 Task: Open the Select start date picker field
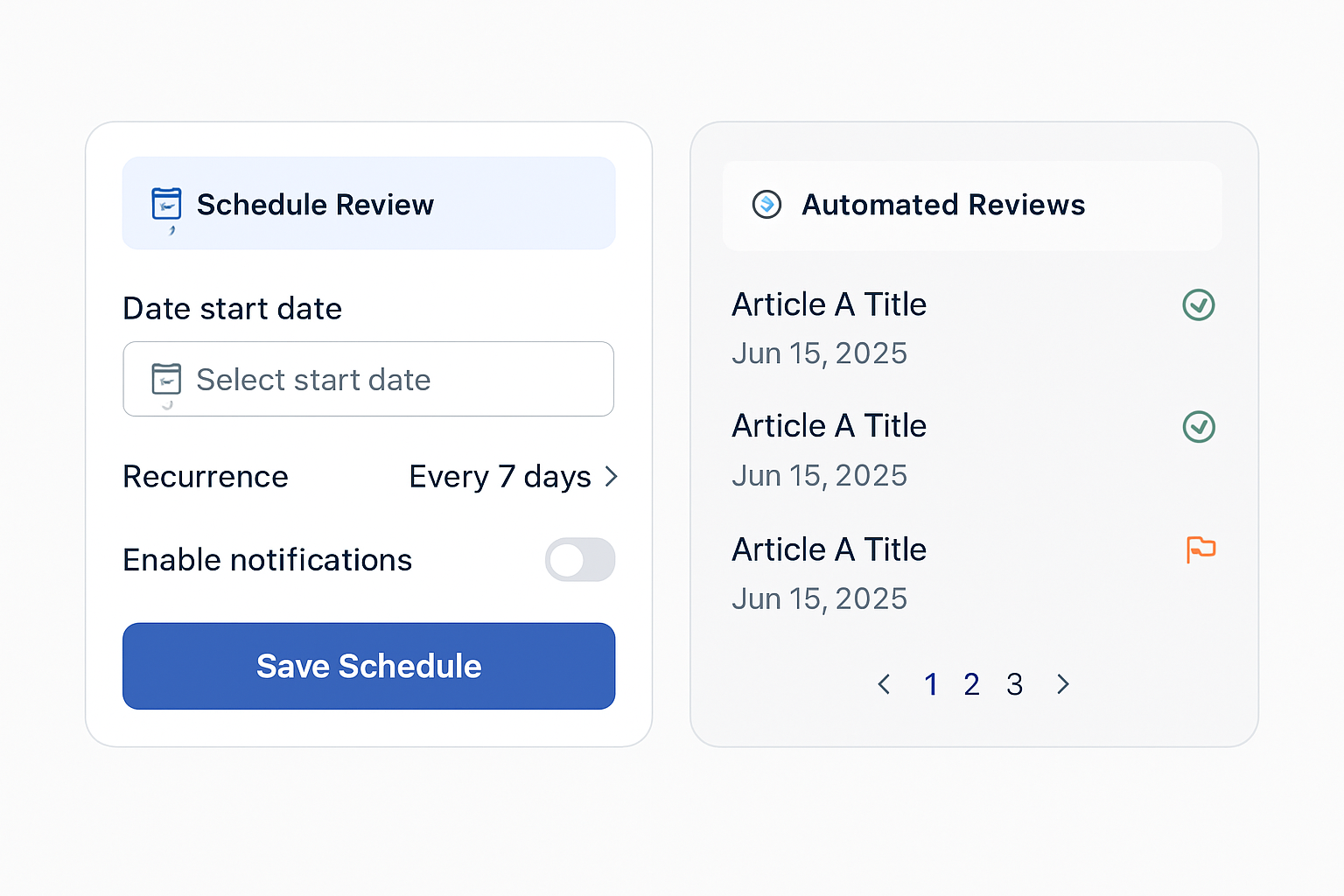tap(368, 379)
